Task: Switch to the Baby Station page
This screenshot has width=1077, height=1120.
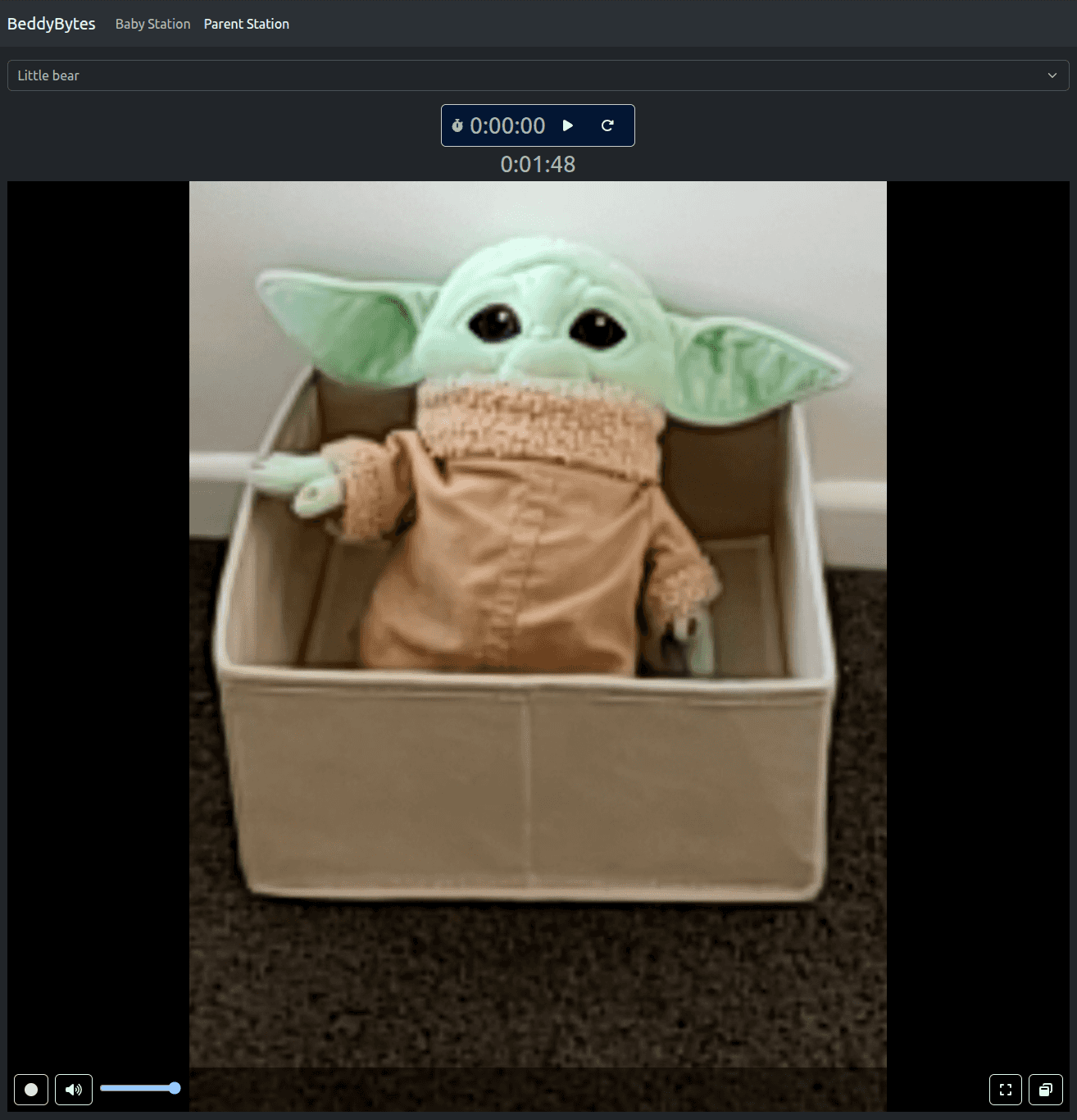Action: [152, 24]
